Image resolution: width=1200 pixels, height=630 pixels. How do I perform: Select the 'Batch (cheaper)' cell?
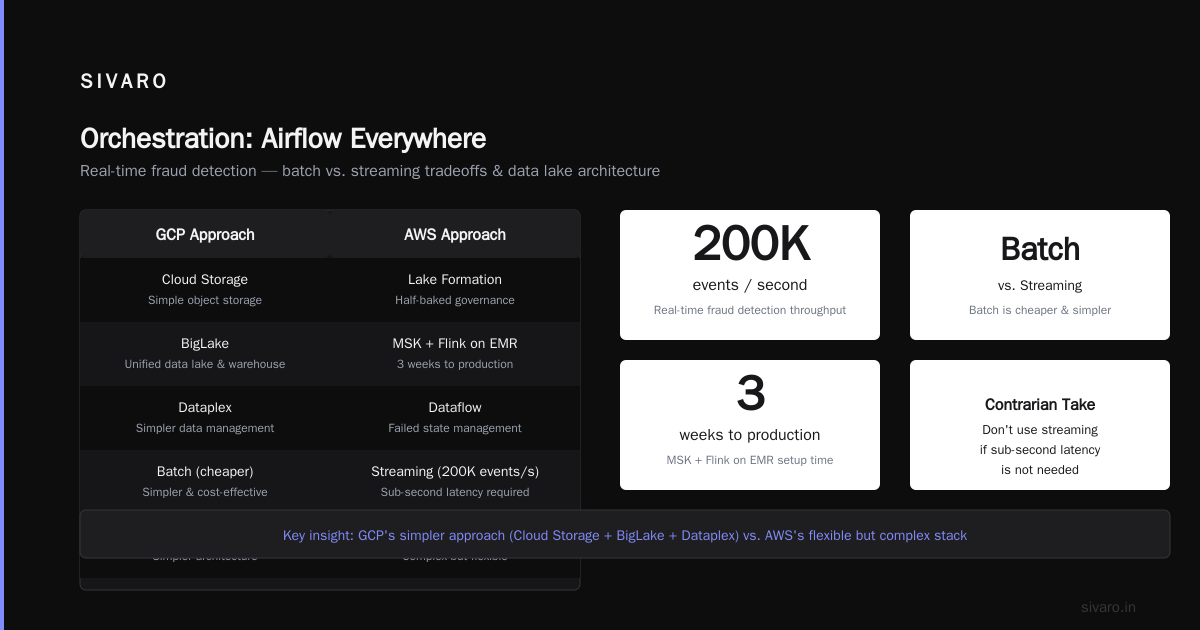[x=205, y=471]
